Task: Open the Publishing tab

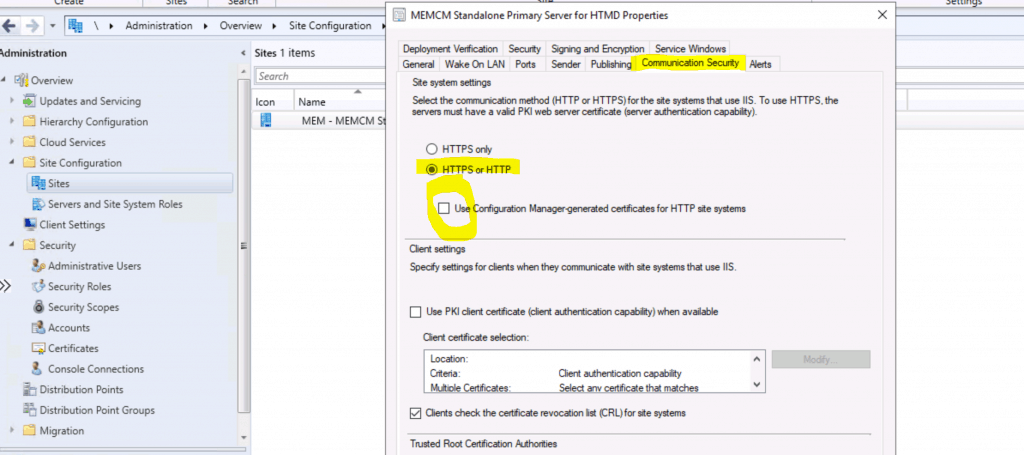Action: [611, 64]
